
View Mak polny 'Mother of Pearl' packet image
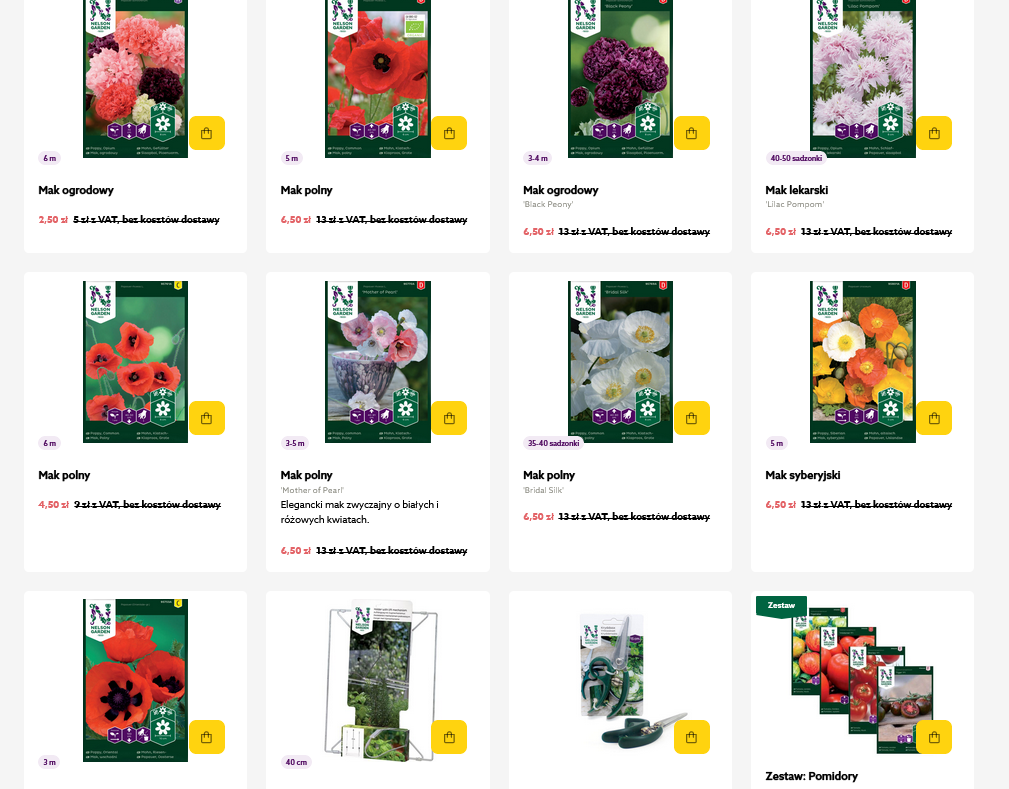(378, 362)
